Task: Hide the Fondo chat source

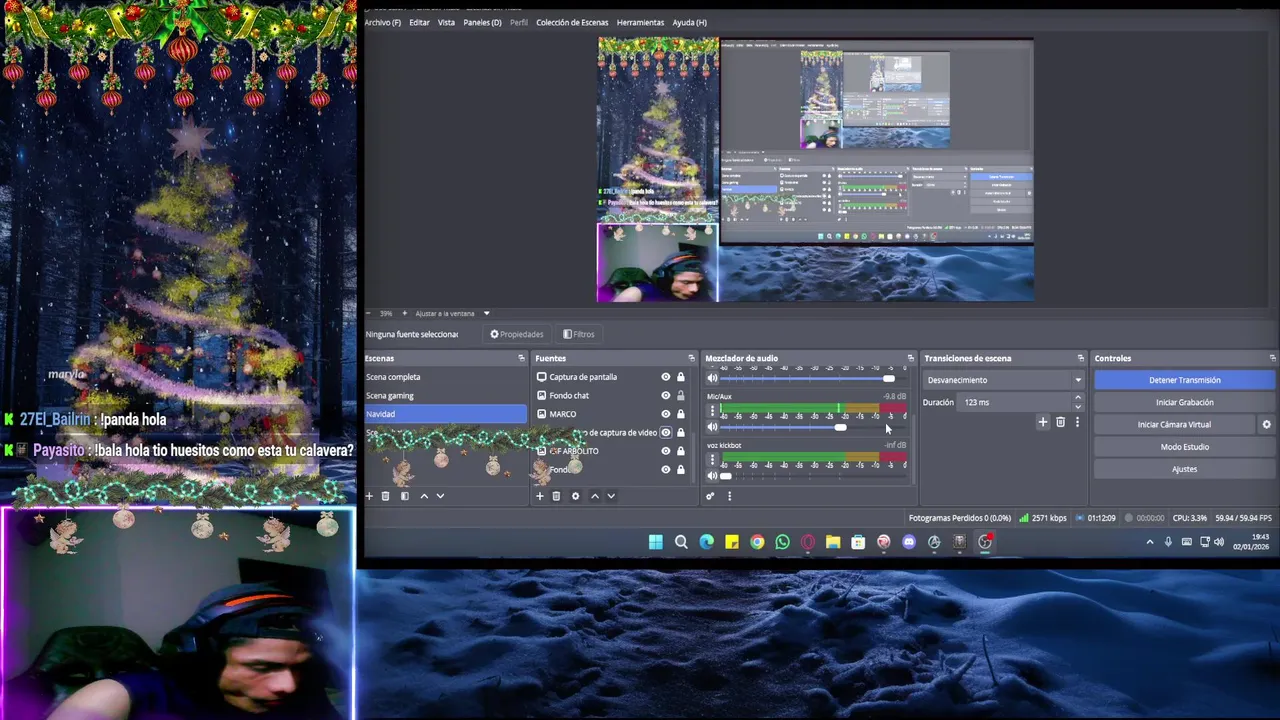Action: (666, 396)
